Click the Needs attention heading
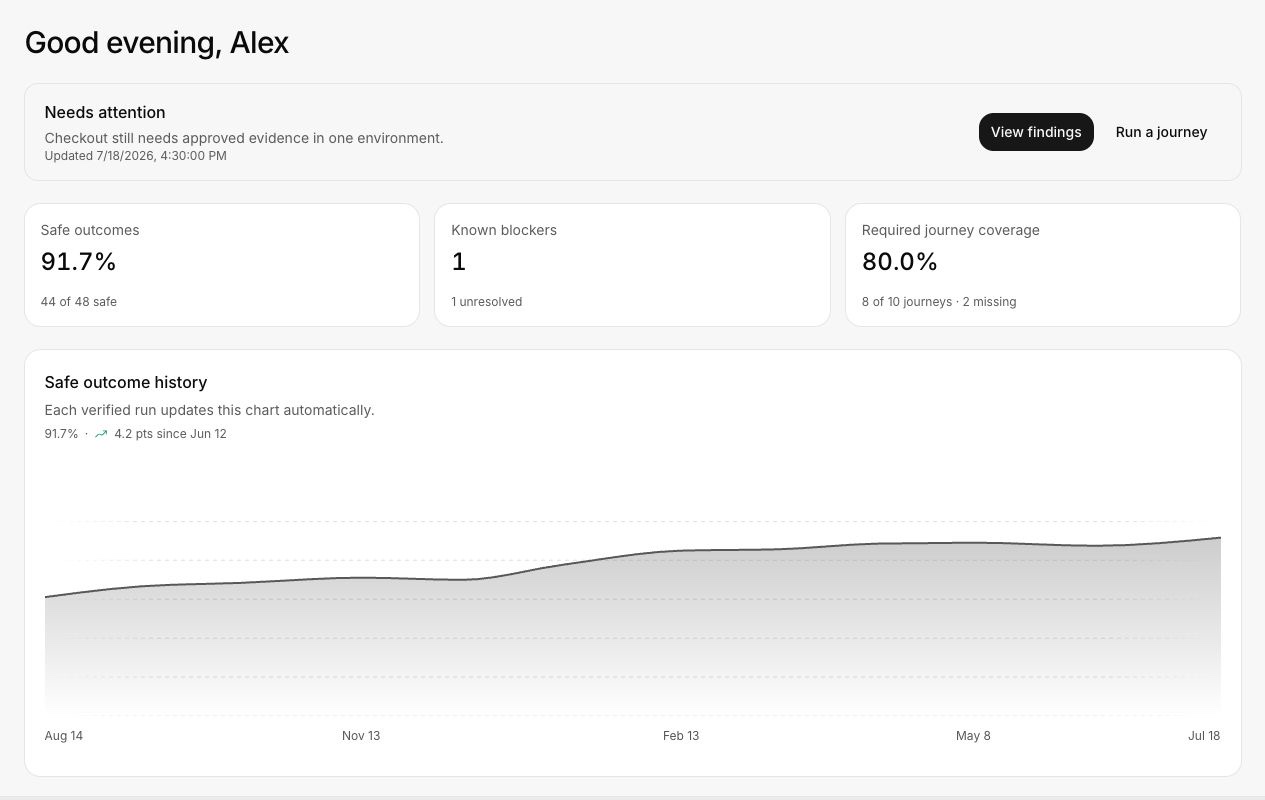 point(105,112)
